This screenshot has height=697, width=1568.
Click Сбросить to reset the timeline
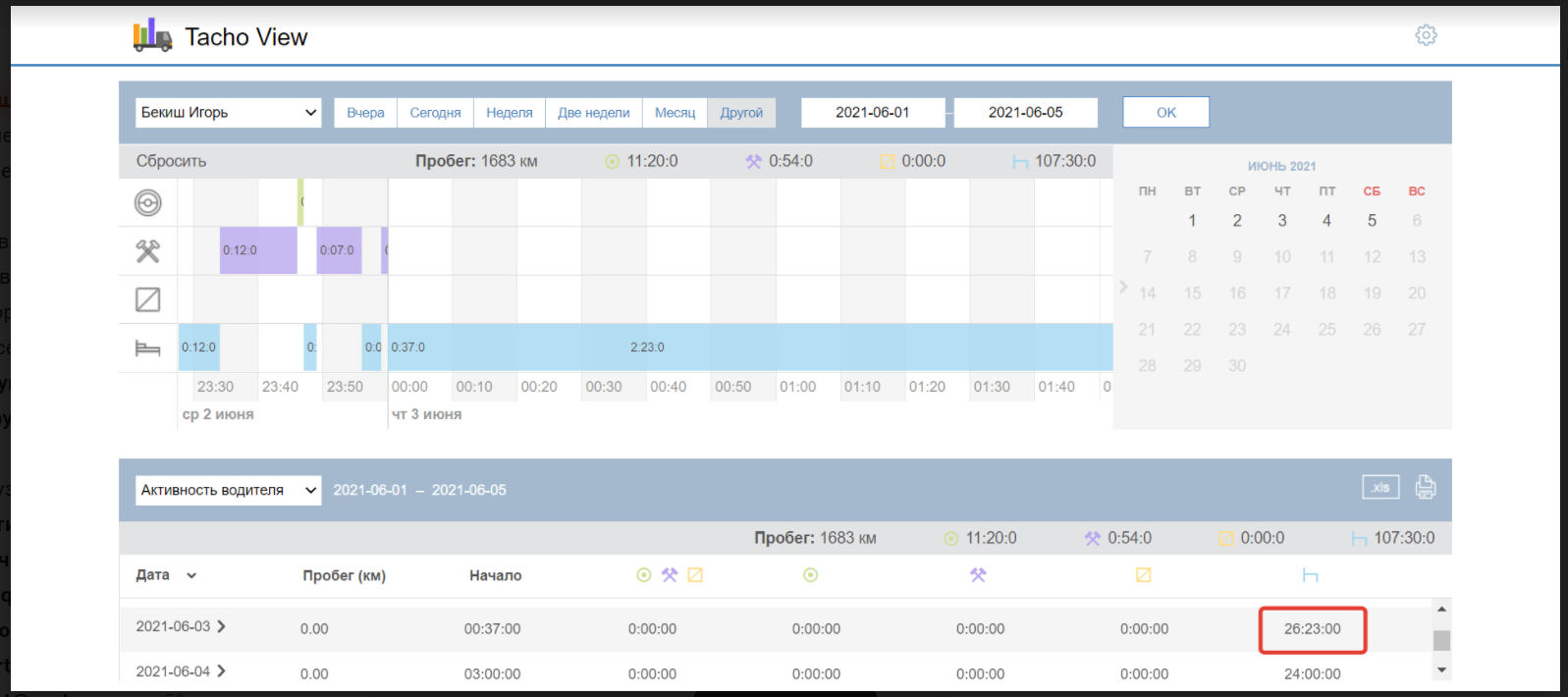tap(171, 161)
